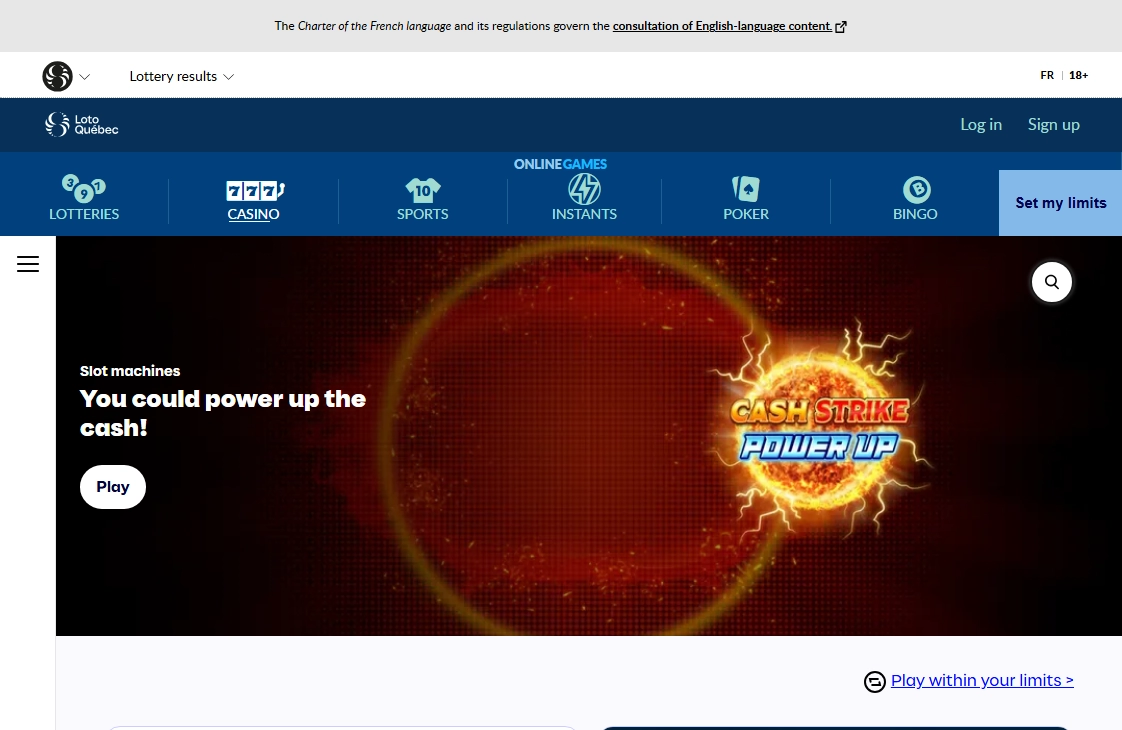Select the Bingo ball icon
The width and height of the screenshot is (1122, 730).
(x=917, y=190)
